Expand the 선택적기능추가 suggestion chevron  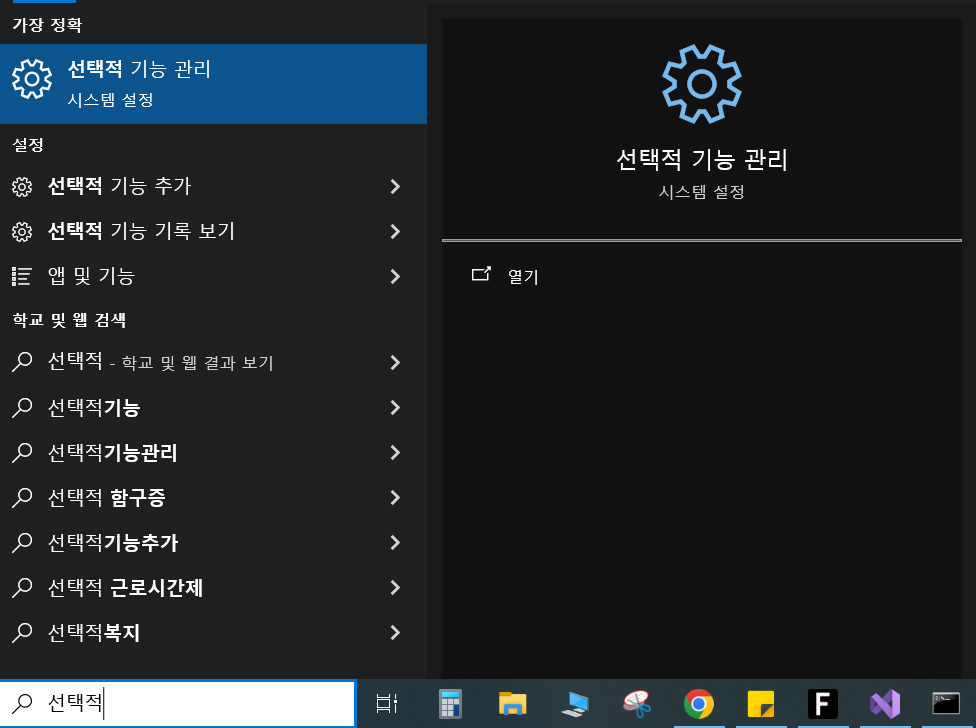coord(395,543)
